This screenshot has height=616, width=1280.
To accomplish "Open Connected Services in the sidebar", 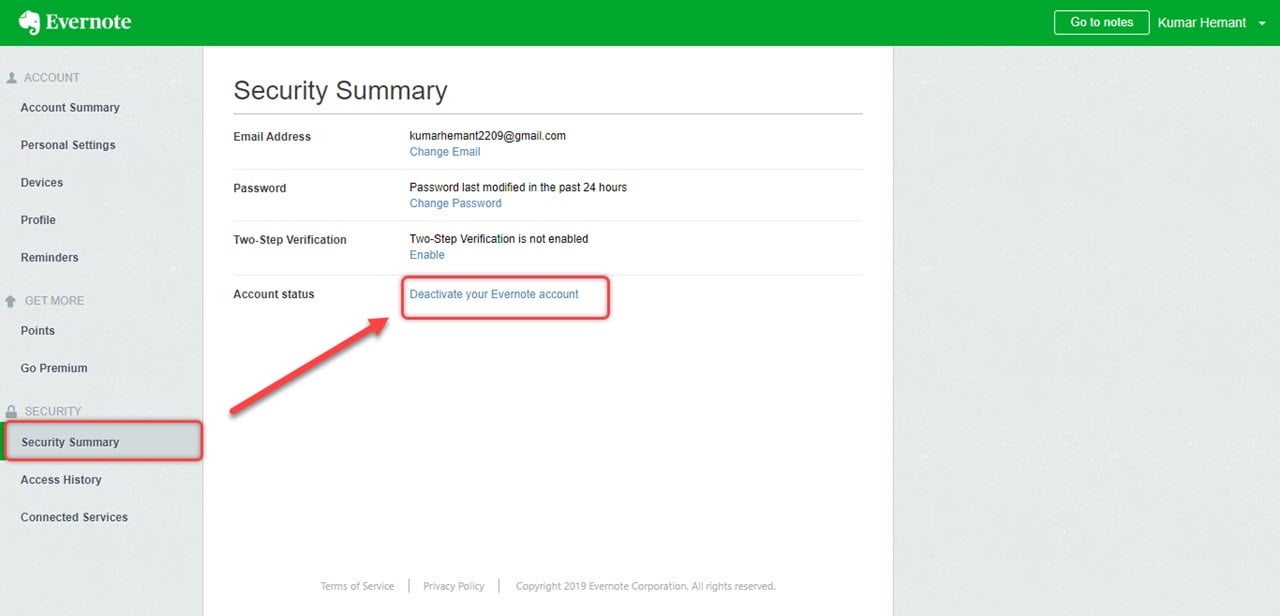I will tap(74, 517).
